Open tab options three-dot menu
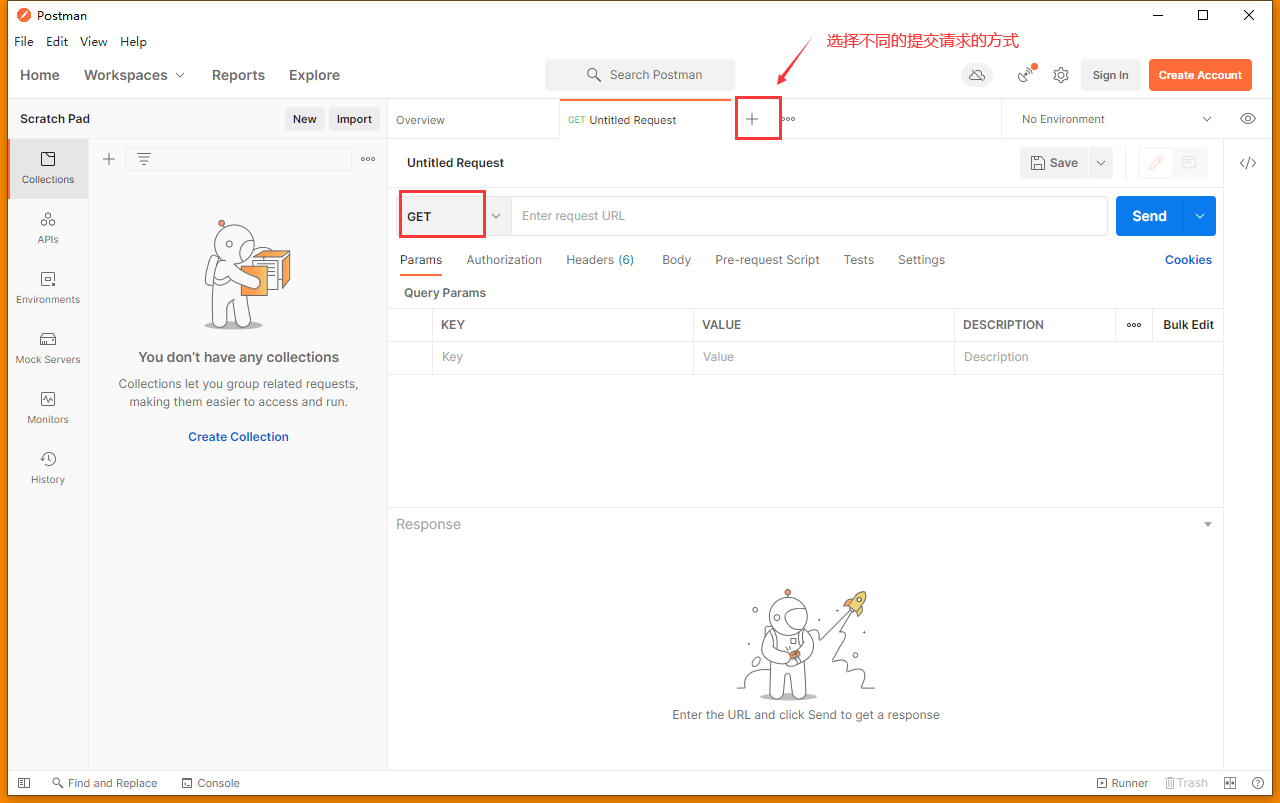1280x803 pixels. pos(789,119)
